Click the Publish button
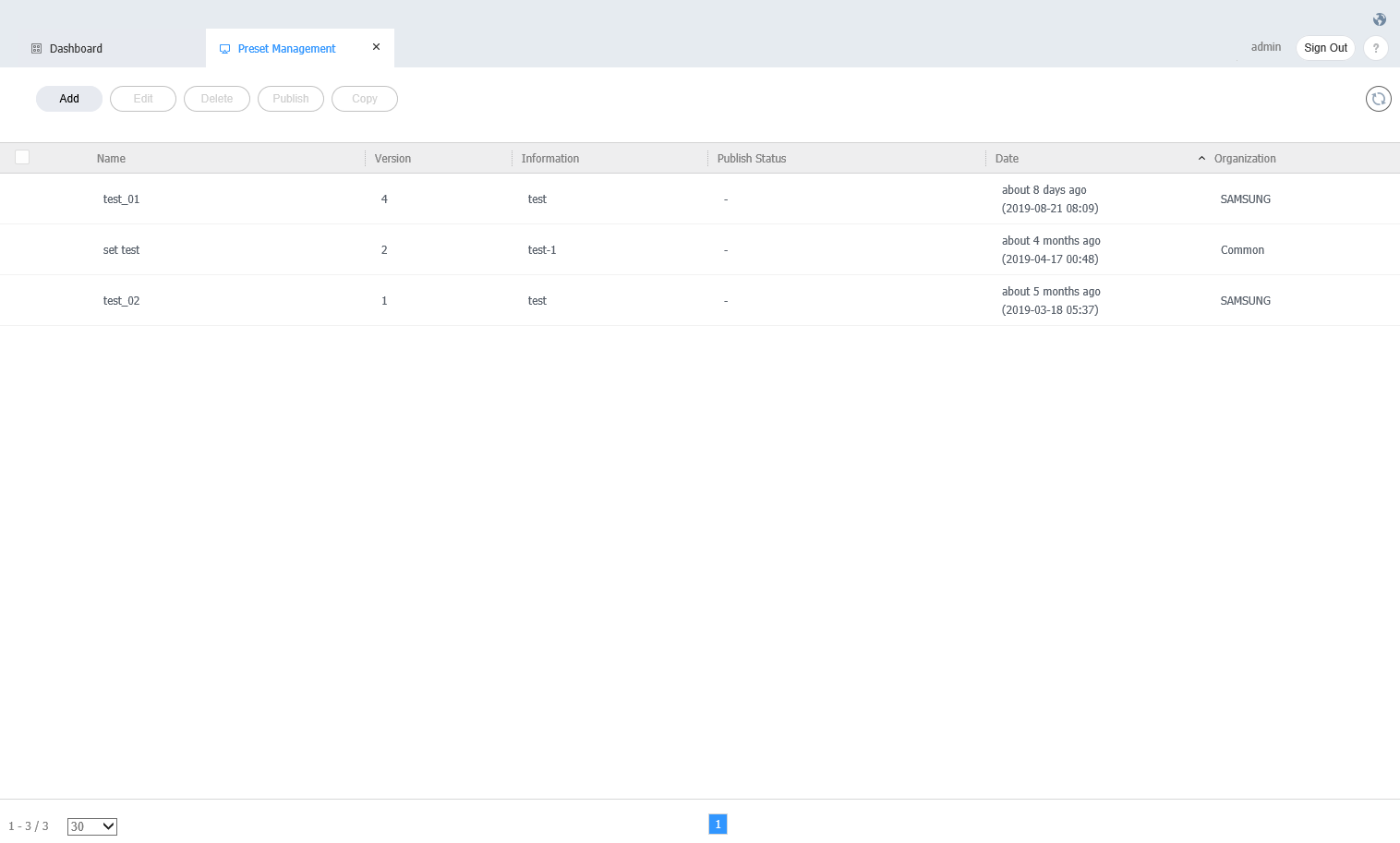Viewport: 1400px width, 843px height. [x=290, y=99]
